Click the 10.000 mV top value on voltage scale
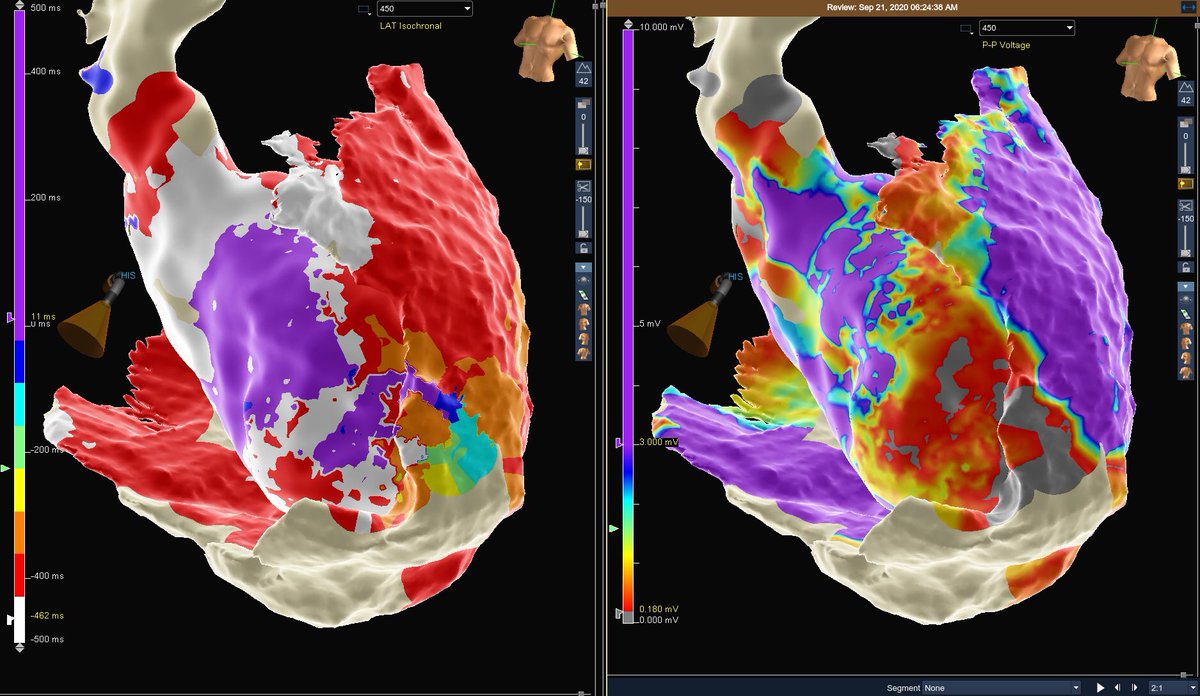The image size is (1200, 696). point(663,27)
